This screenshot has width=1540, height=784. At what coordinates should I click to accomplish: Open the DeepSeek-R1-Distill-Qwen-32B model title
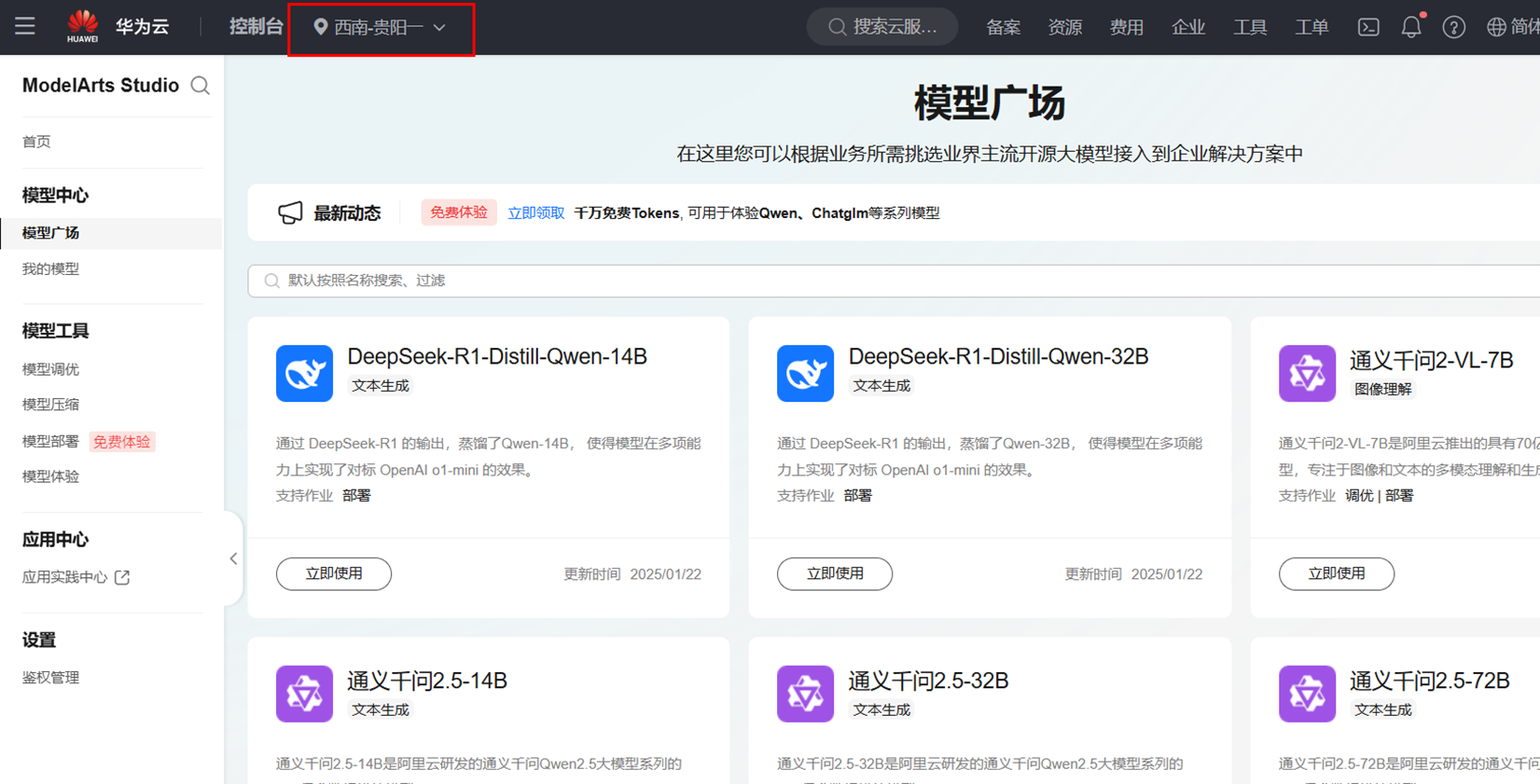[998, 356]
